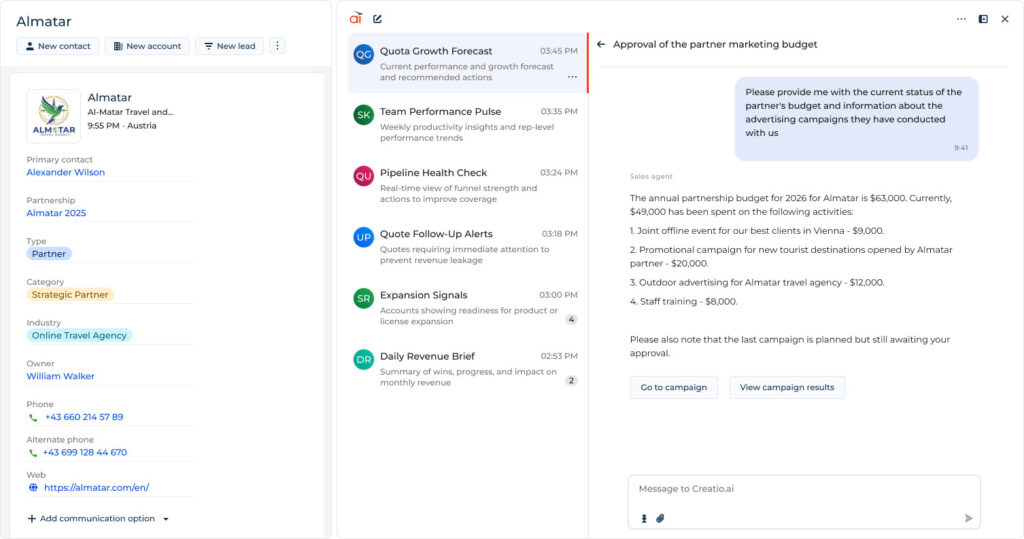Open https://almatar.com/en/ web link
Image resolution: width=1024 pixels, height=539 pixels.
point(97,487)
